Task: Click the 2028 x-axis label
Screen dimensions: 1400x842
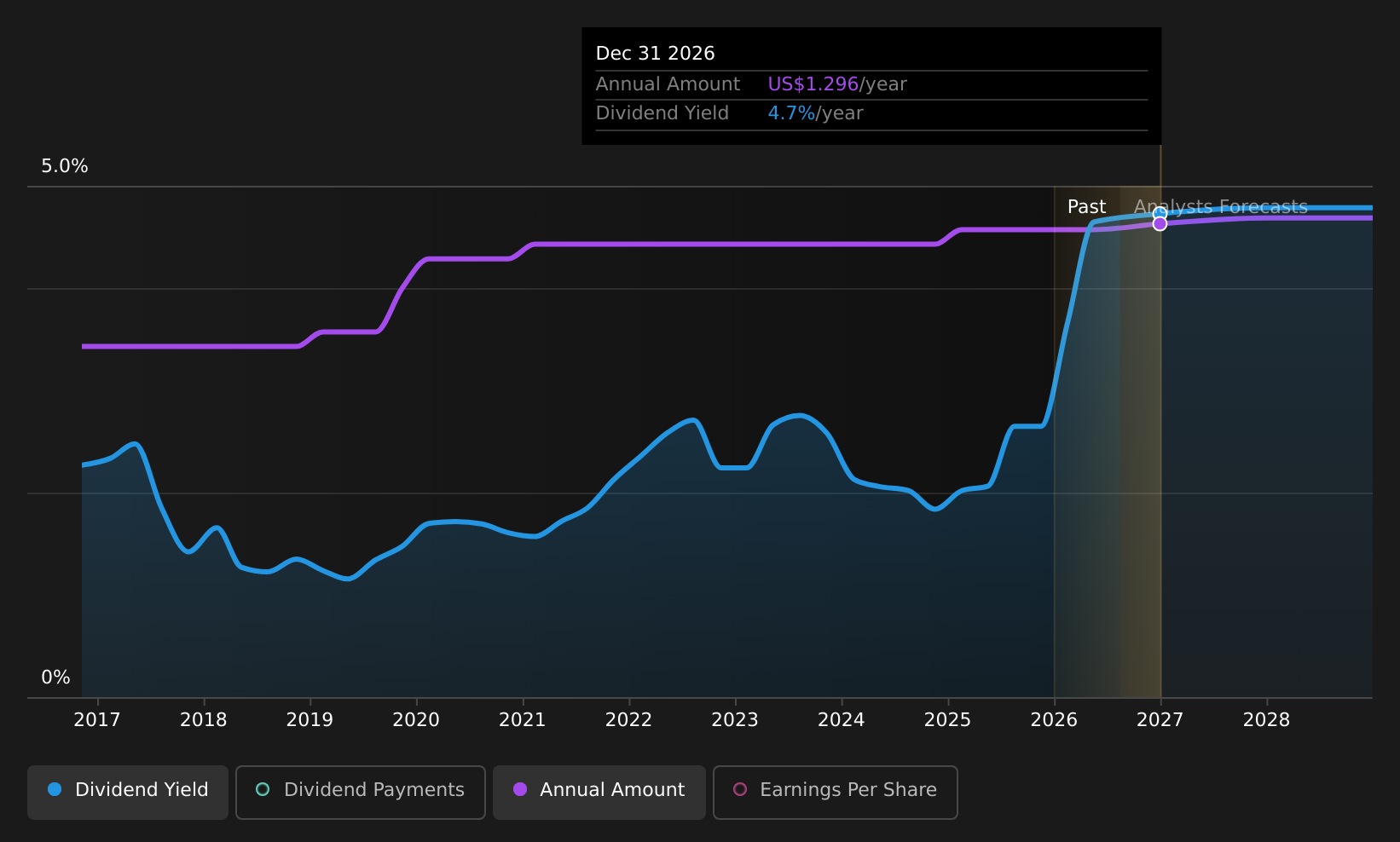Action: click(x=1267, y=720)
